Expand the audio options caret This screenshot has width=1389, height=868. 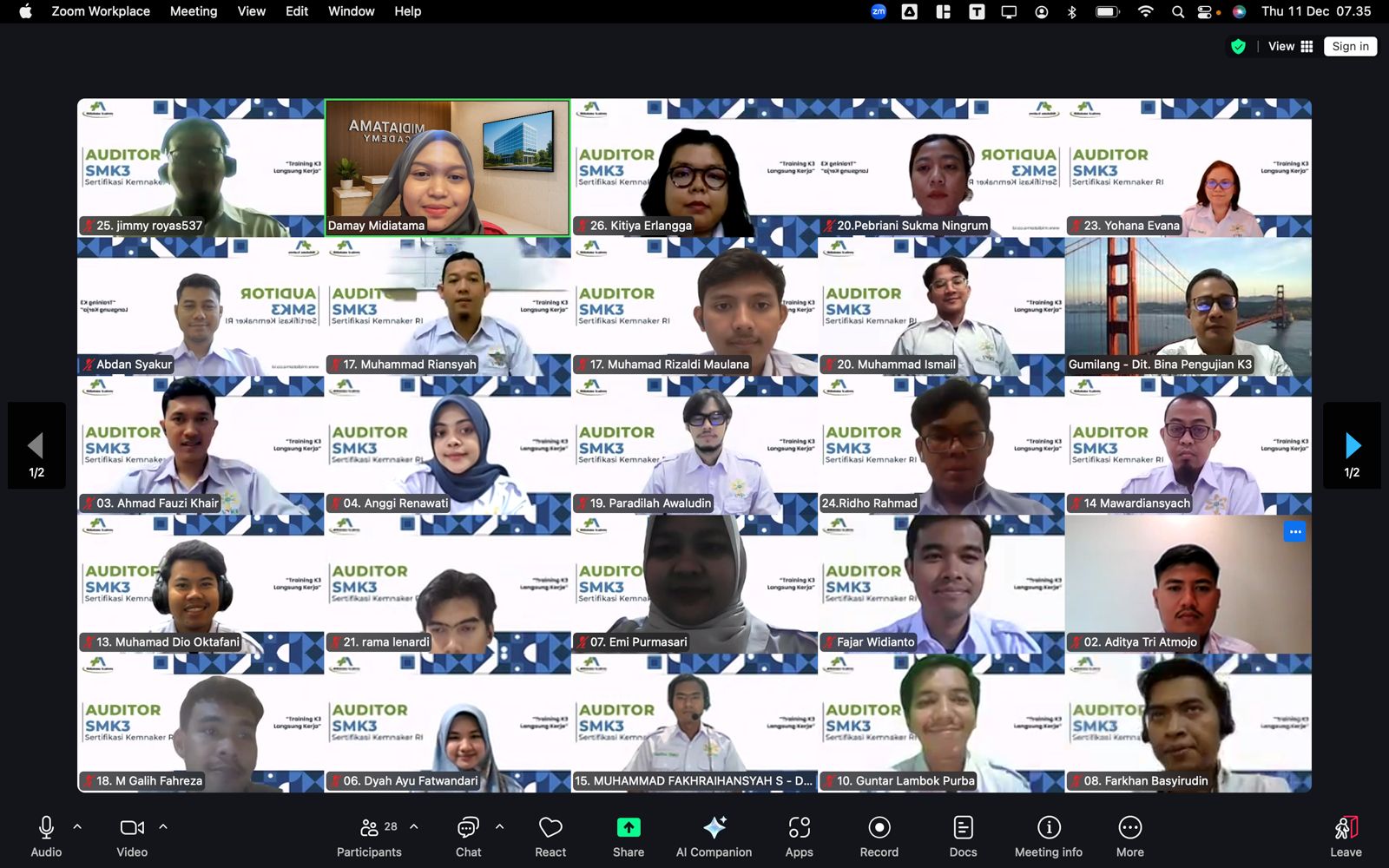(x=77, y=827)
